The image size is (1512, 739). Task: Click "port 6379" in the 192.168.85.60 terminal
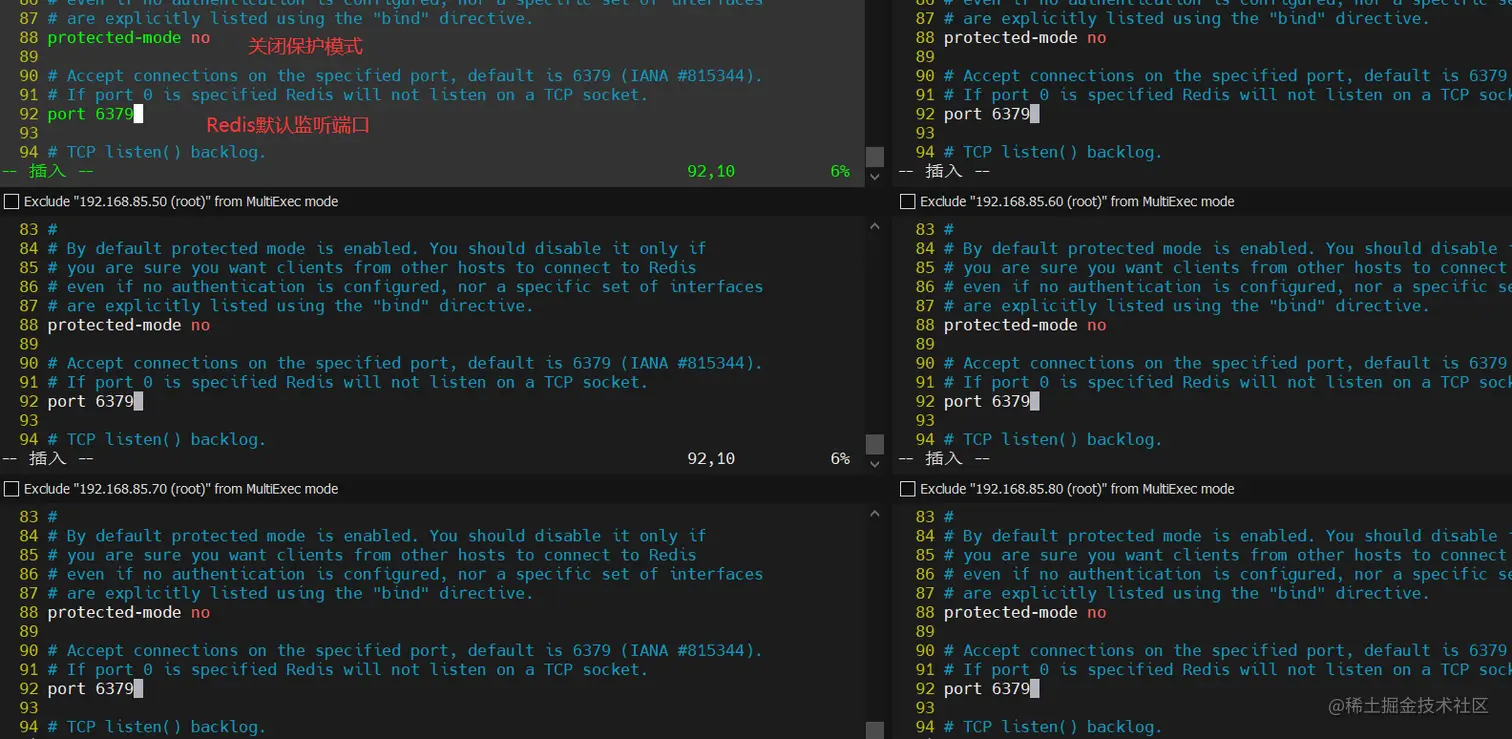point(986,401)
